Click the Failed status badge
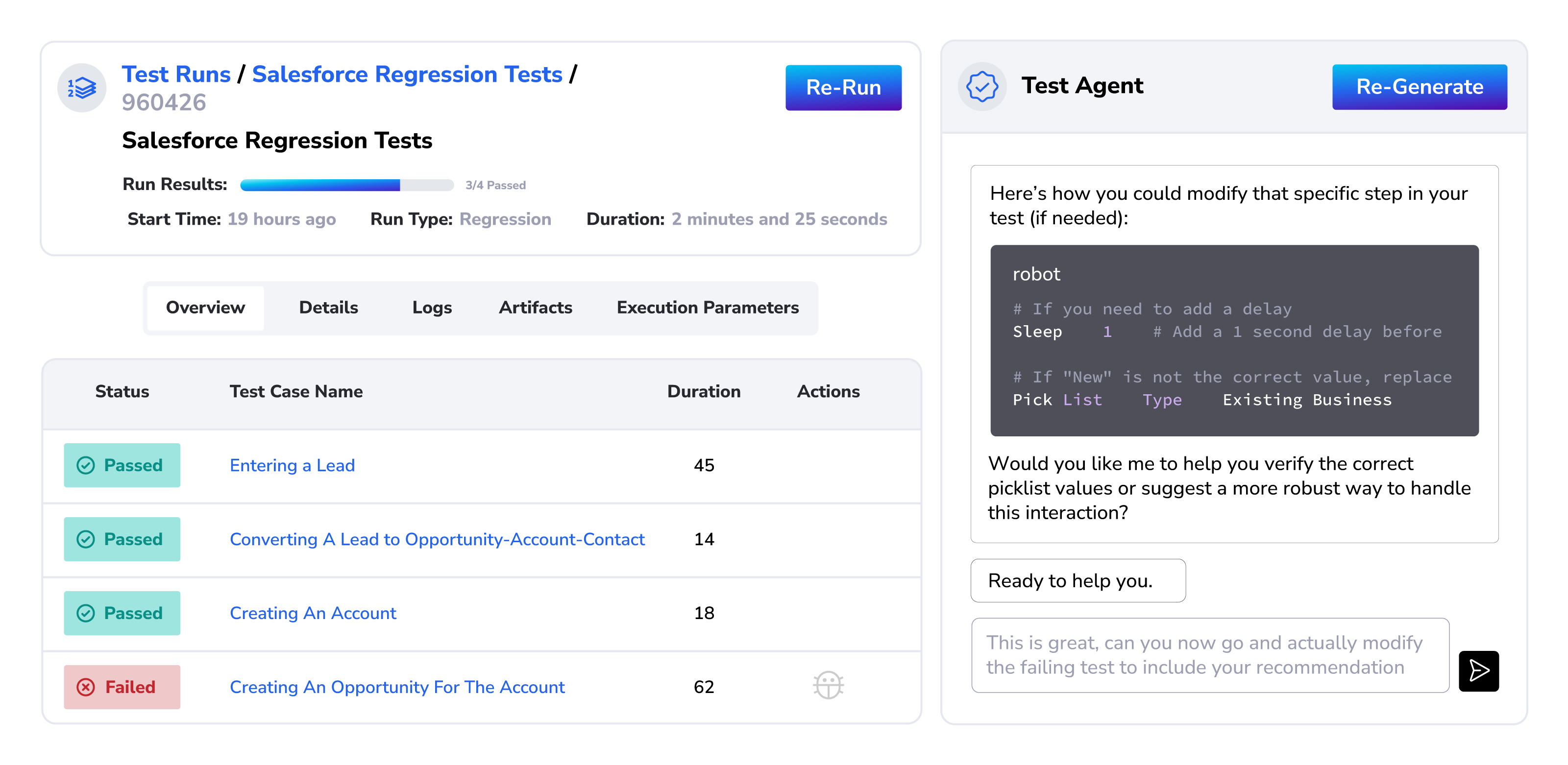This screenshot has height=765, width=1568. (x=122, y=687)
